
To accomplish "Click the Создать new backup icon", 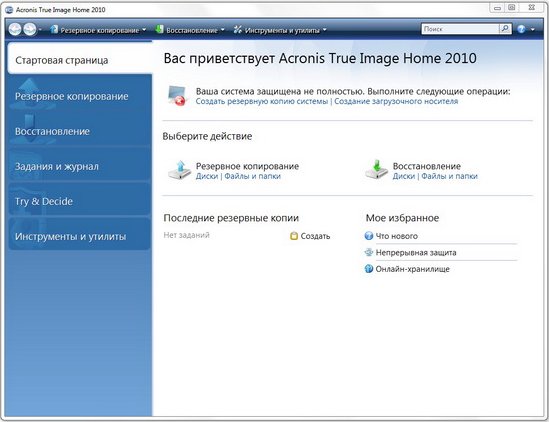I will tap(294, 236).
